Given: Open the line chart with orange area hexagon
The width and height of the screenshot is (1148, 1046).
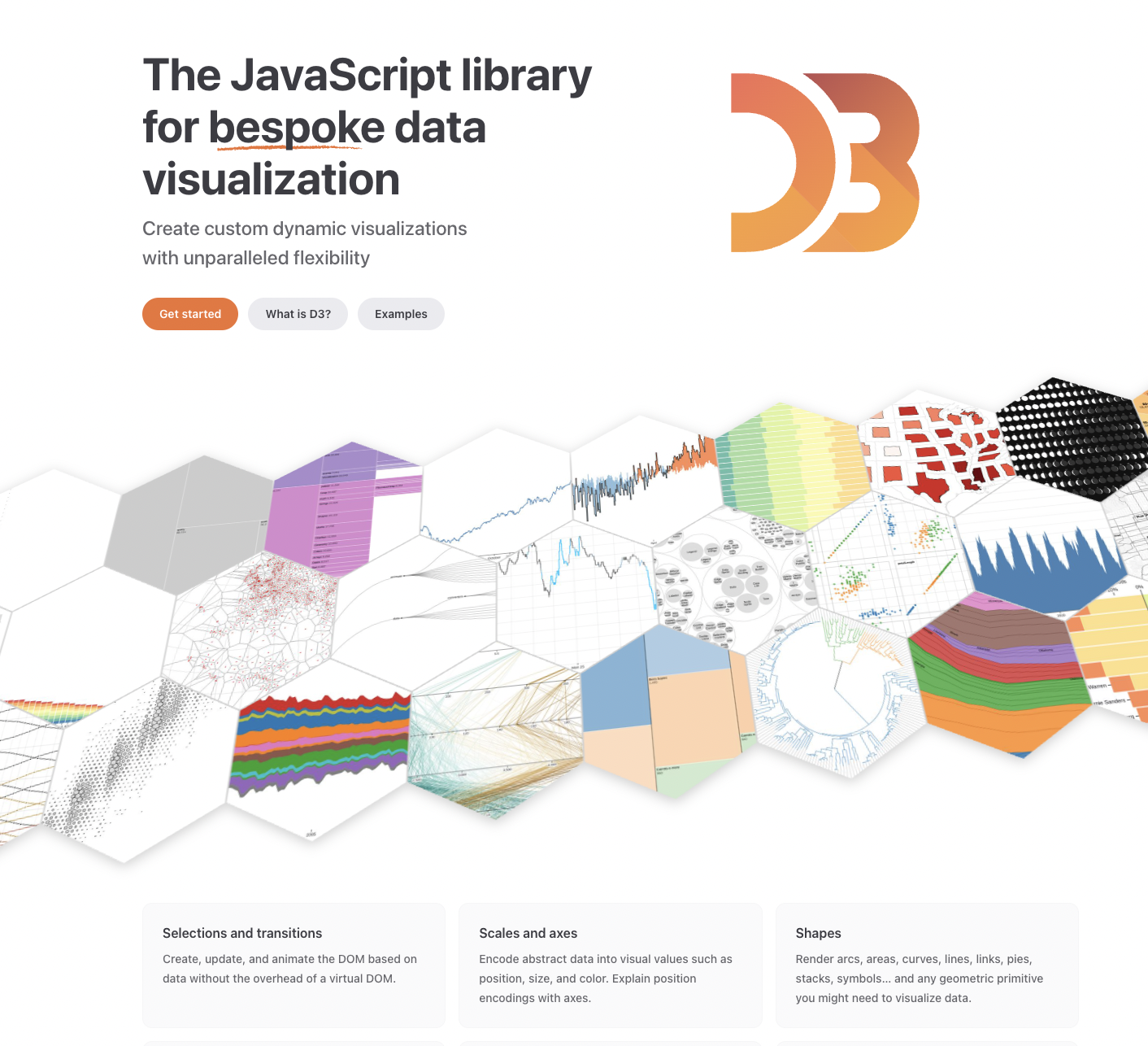Looking at the screenshot, I should pos(646,480).
